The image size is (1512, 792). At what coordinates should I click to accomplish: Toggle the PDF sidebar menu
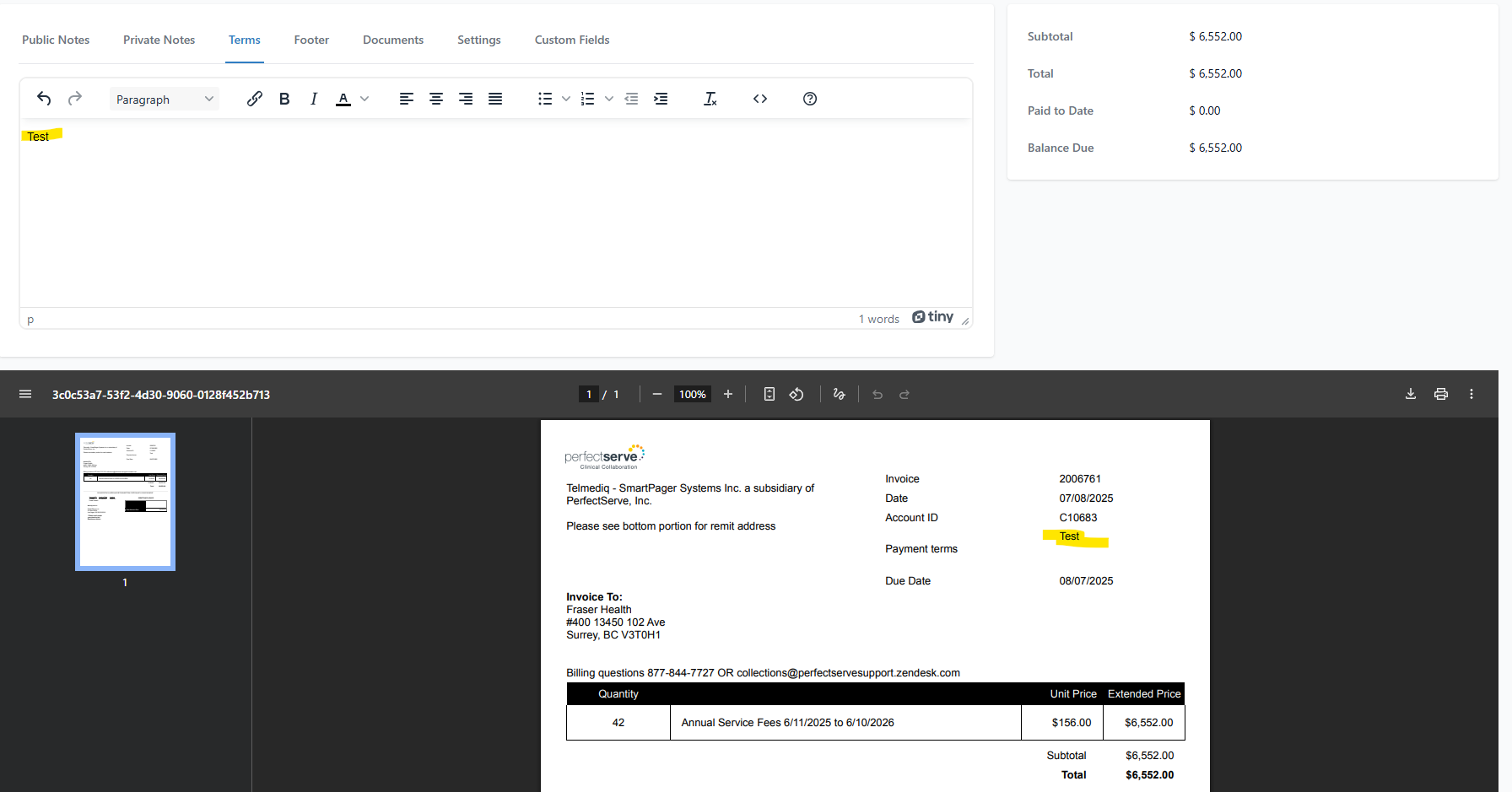pos(25,394)
